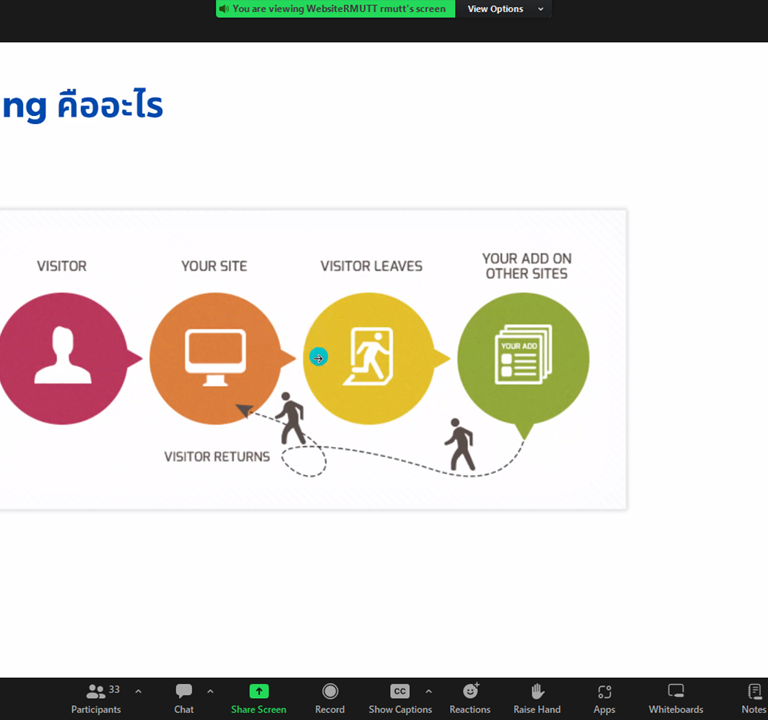Enable captions via Show Captions icon

[x=400, y=691]
